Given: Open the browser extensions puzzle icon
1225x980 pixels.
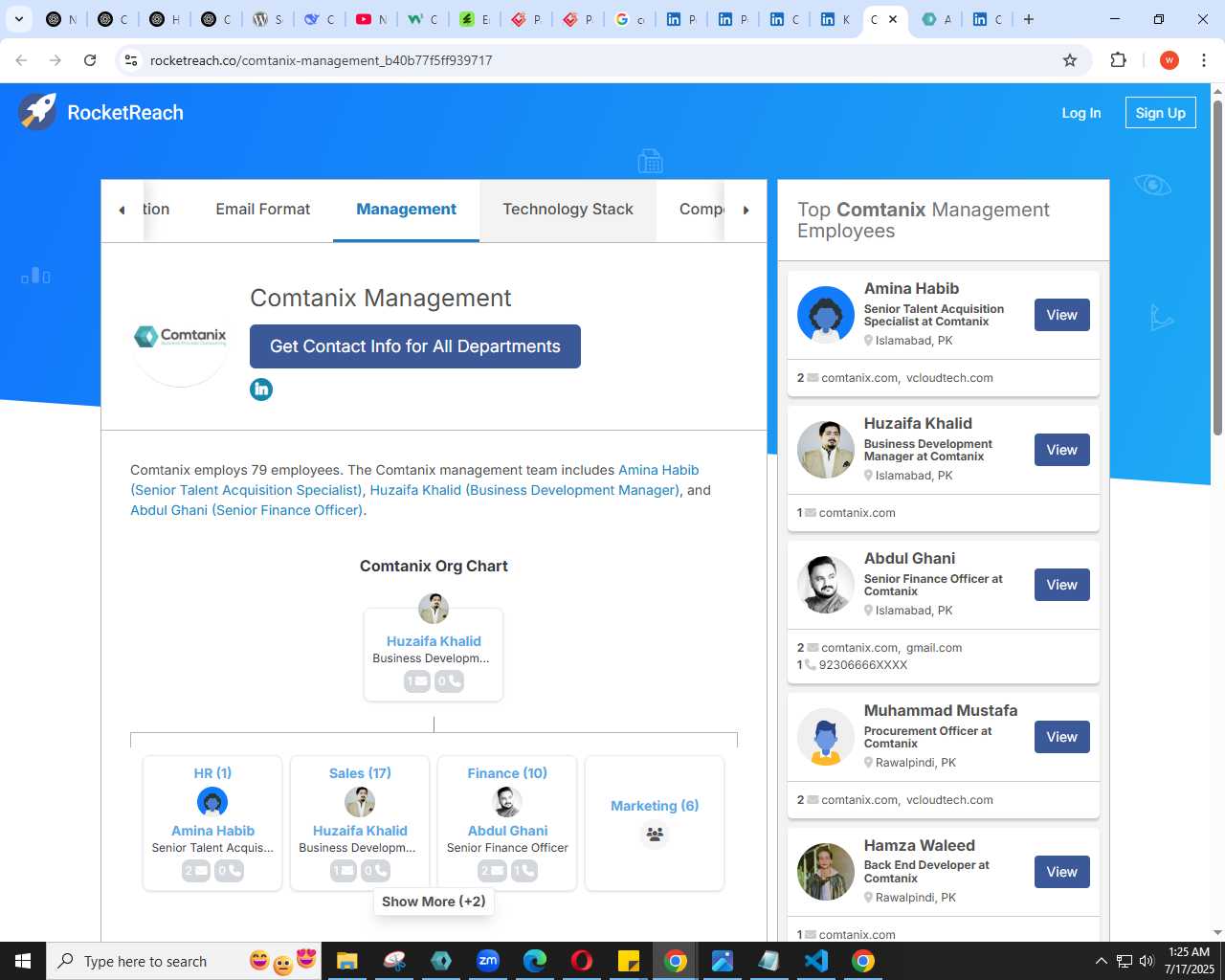Looking at the screenshot, I should 1118,60.
